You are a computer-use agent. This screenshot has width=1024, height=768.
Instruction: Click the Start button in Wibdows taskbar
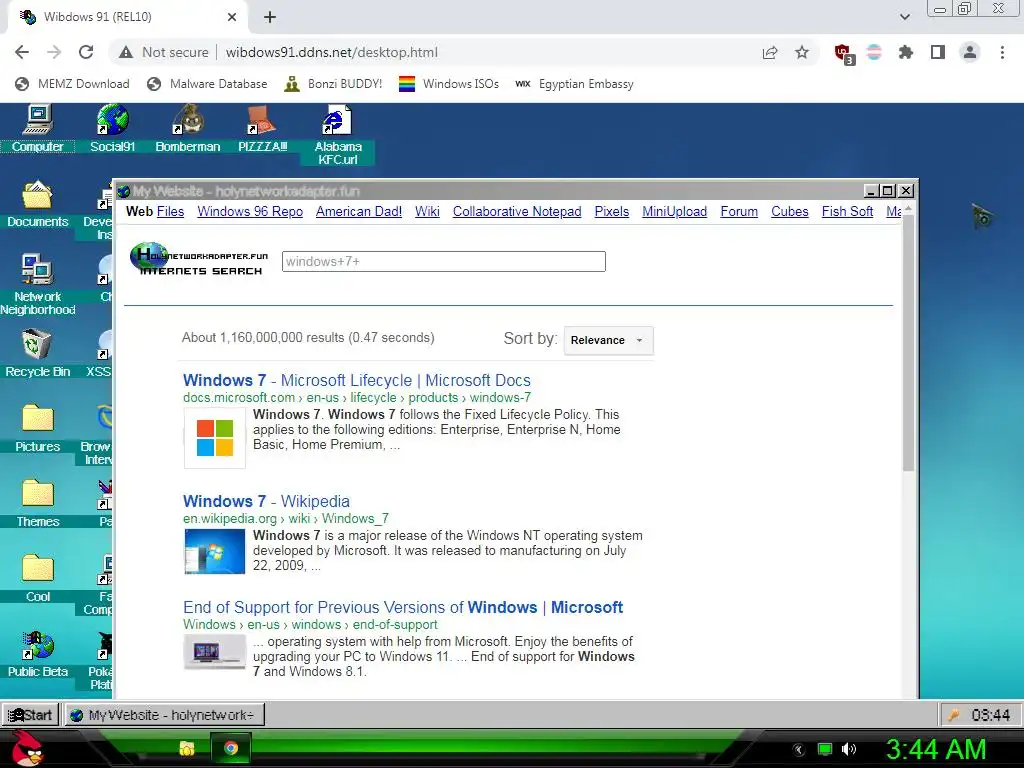click(31, 714)
